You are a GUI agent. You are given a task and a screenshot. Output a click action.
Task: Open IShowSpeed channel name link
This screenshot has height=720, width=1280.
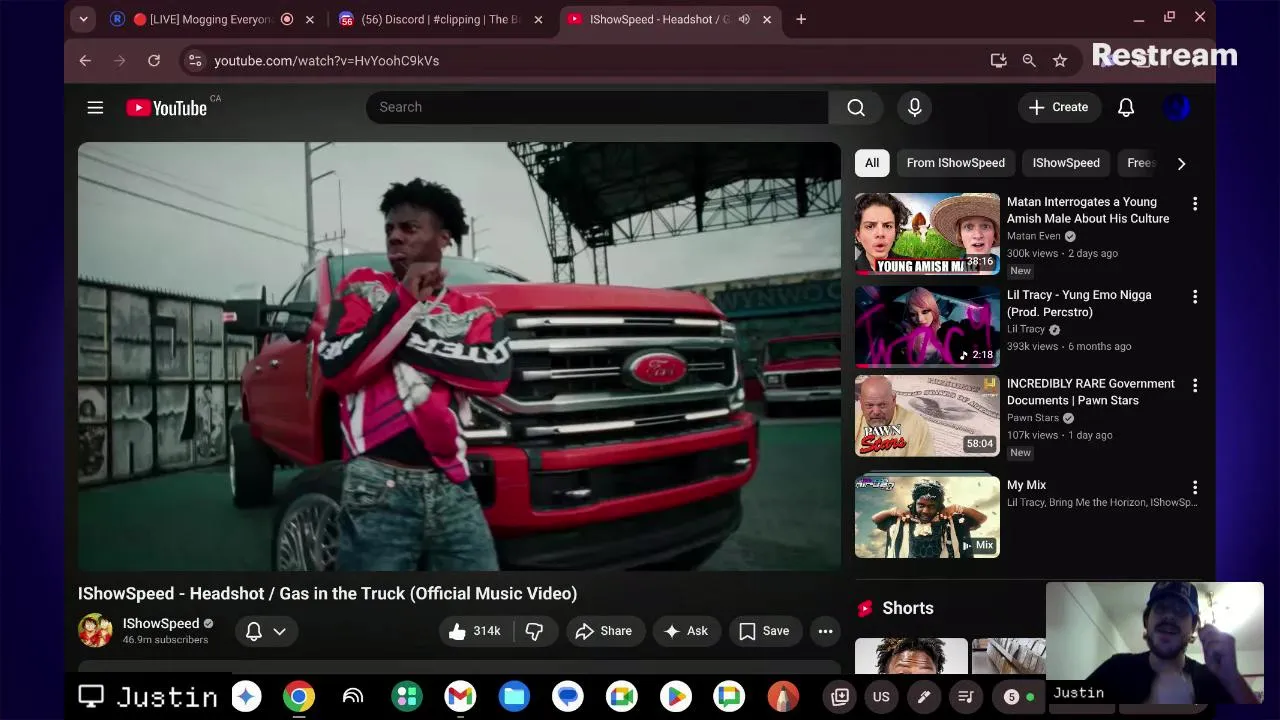click(x=161, y=623)
